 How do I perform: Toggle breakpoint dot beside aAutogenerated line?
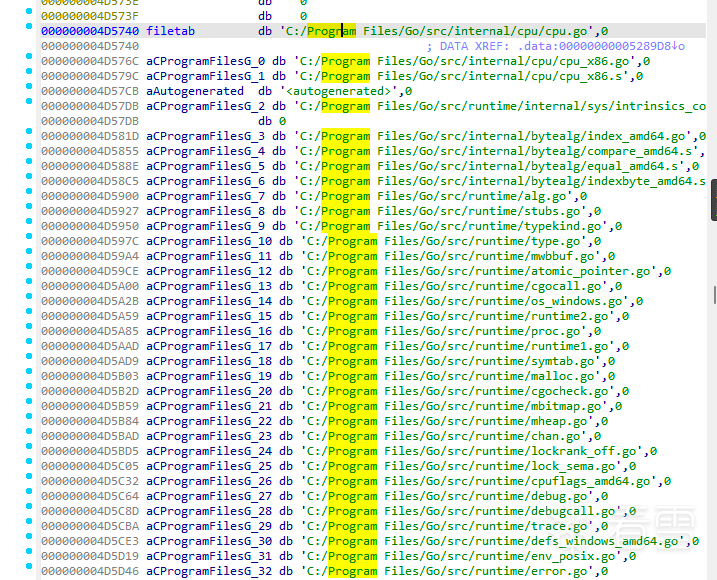(x=29, y=86)
